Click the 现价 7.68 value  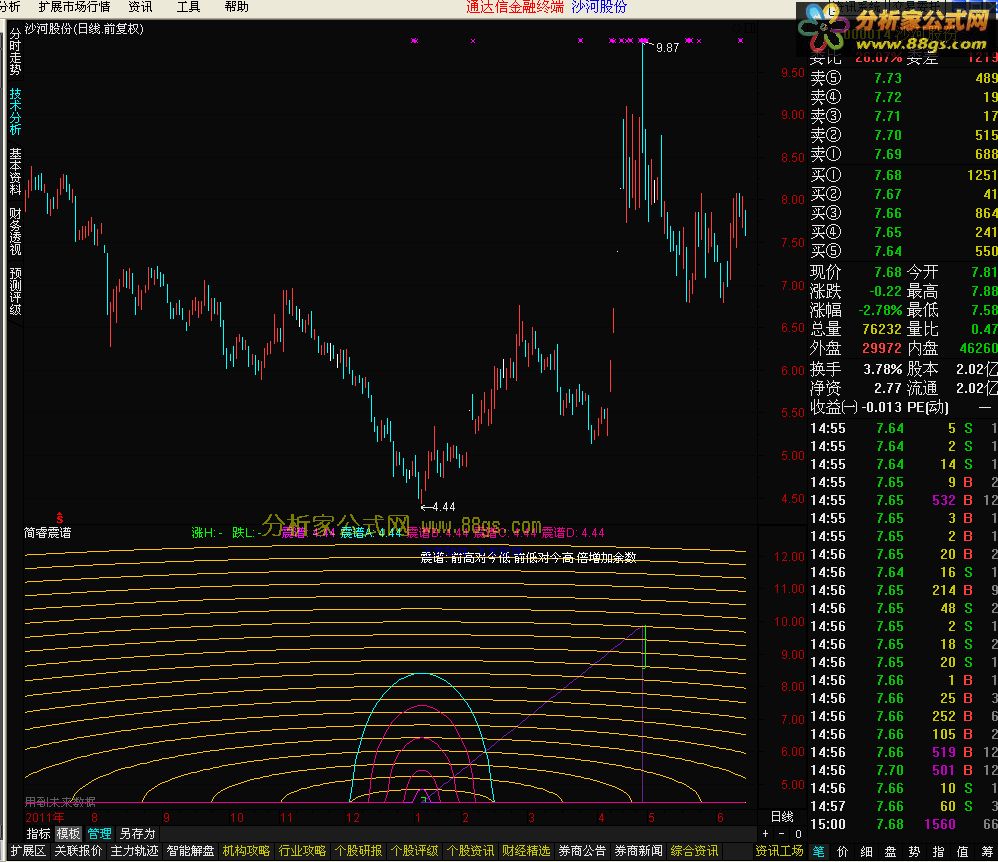[888, 272]
